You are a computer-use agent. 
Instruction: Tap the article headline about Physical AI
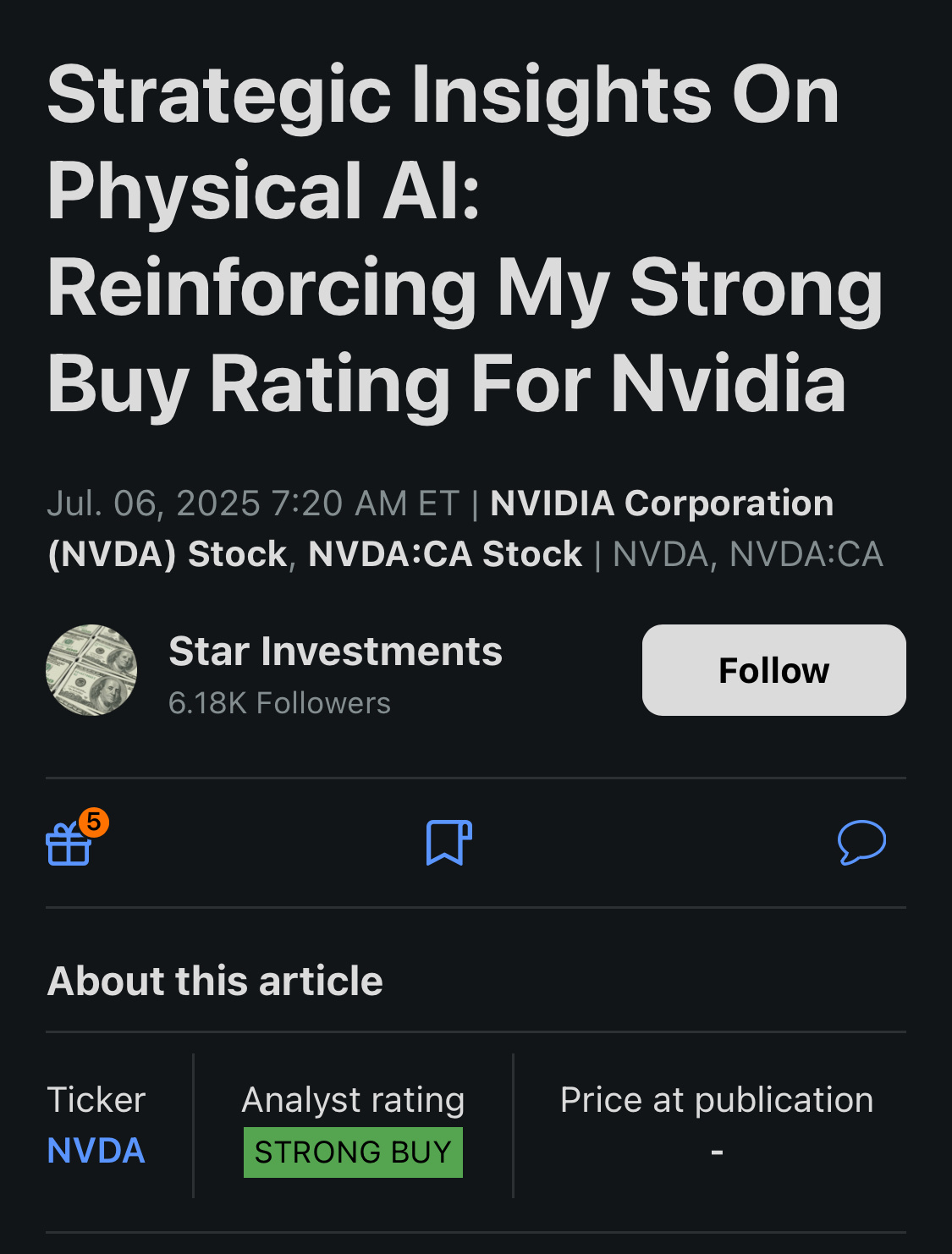[465, 239]
